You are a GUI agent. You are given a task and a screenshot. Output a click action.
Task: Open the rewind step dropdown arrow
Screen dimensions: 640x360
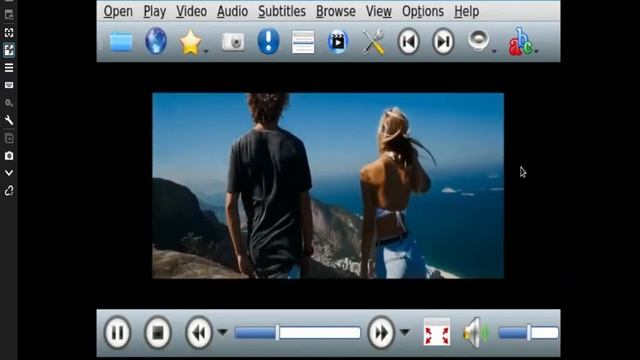coord(222,332)
